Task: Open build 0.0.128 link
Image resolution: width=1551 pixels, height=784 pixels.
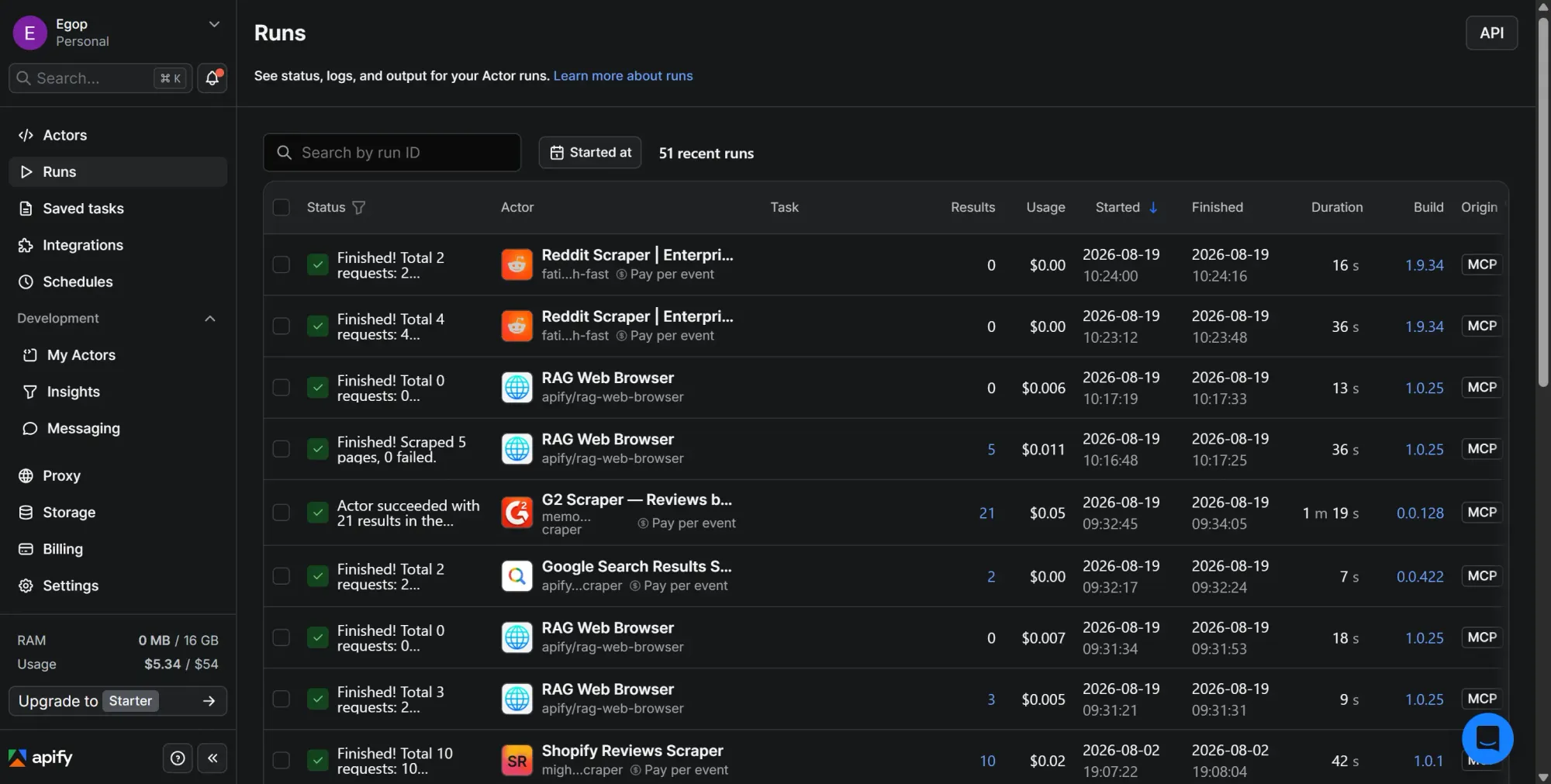Action: 1420,513
